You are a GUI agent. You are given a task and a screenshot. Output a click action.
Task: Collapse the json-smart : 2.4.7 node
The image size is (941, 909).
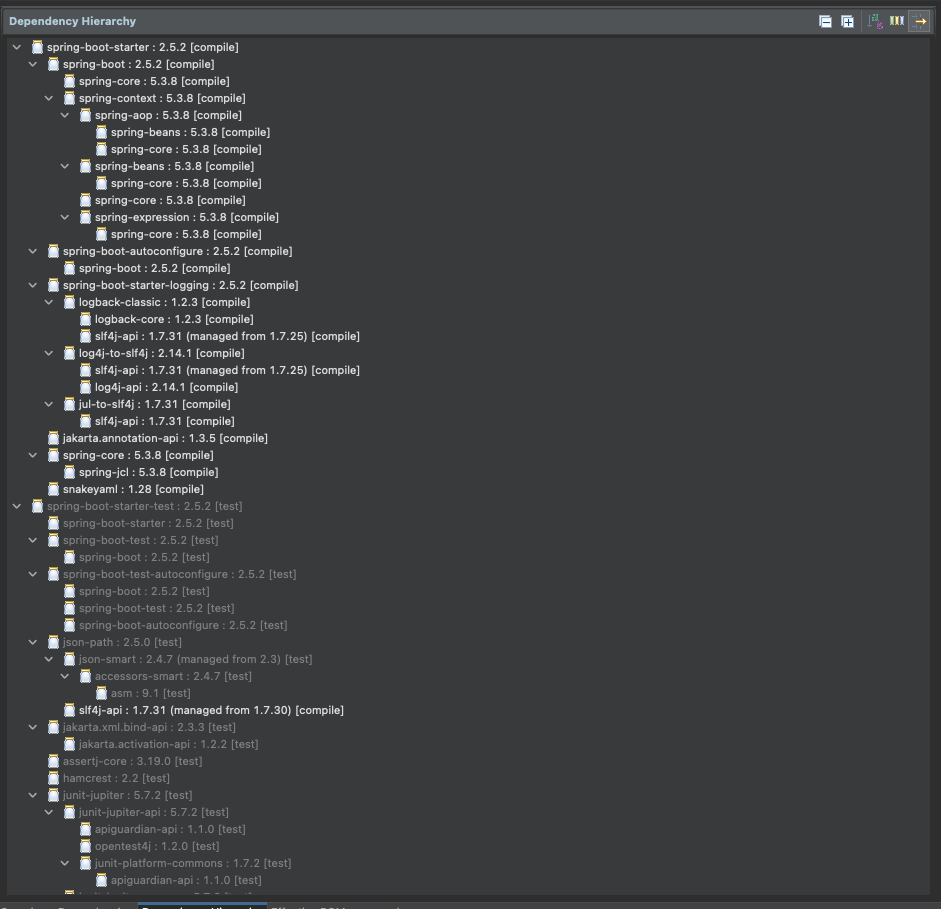pyautogui.click(x=49, y=659)
